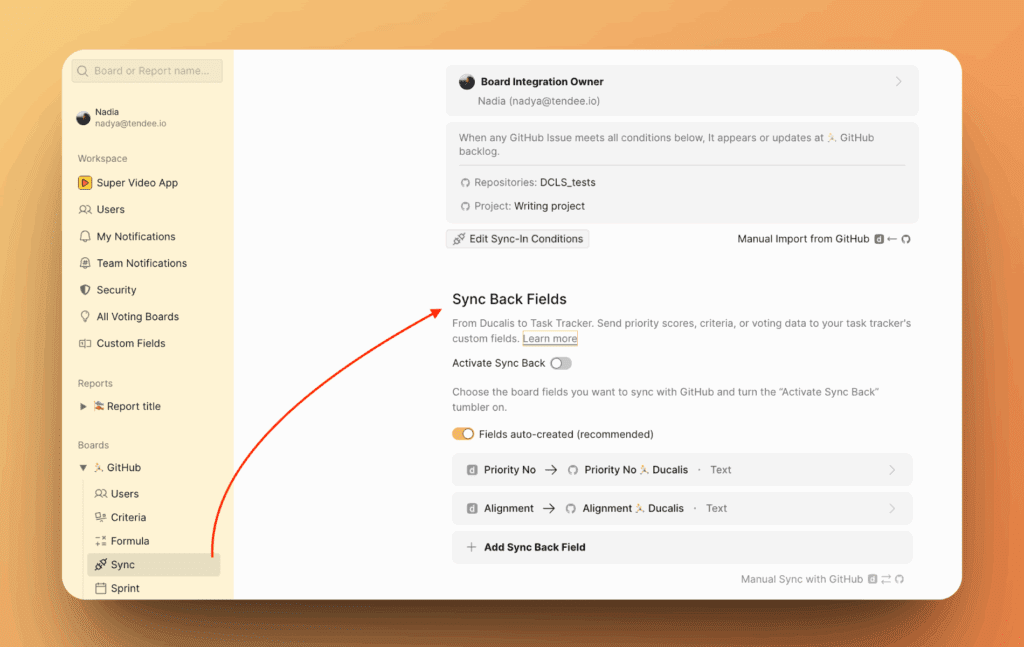Disable the Fields auto-created toggle

(463, 434)
